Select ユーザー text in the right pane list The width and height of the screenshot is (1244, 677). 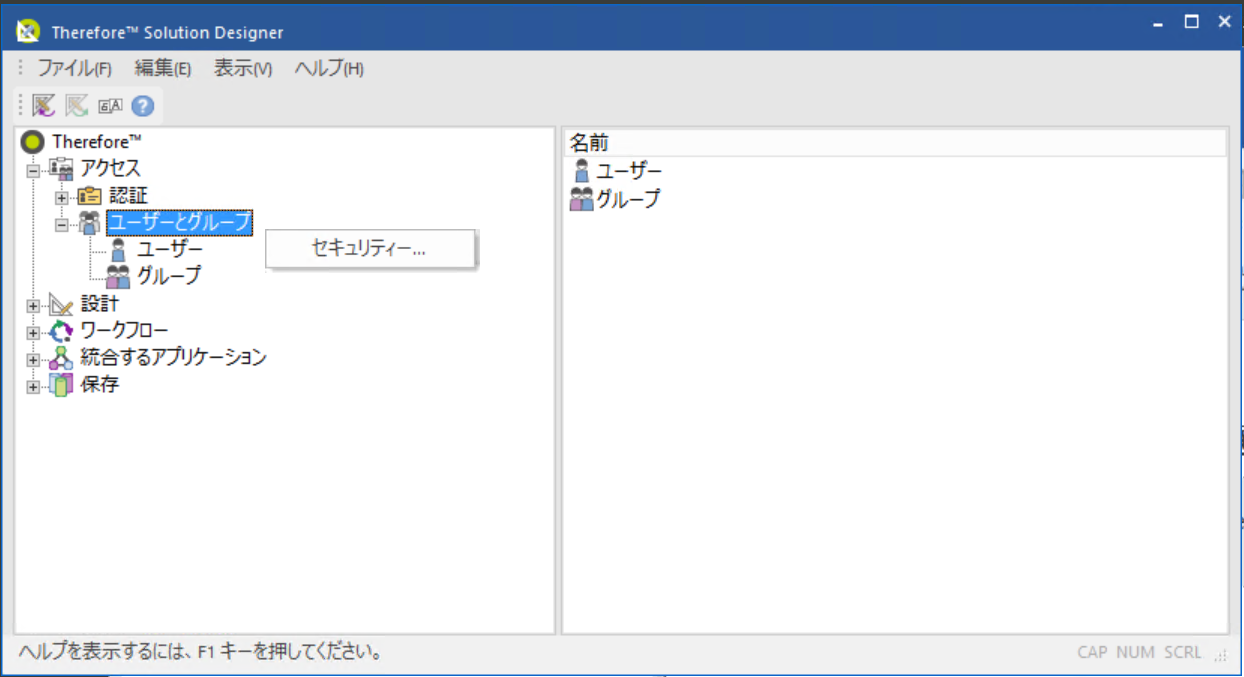tap(629, 171)
